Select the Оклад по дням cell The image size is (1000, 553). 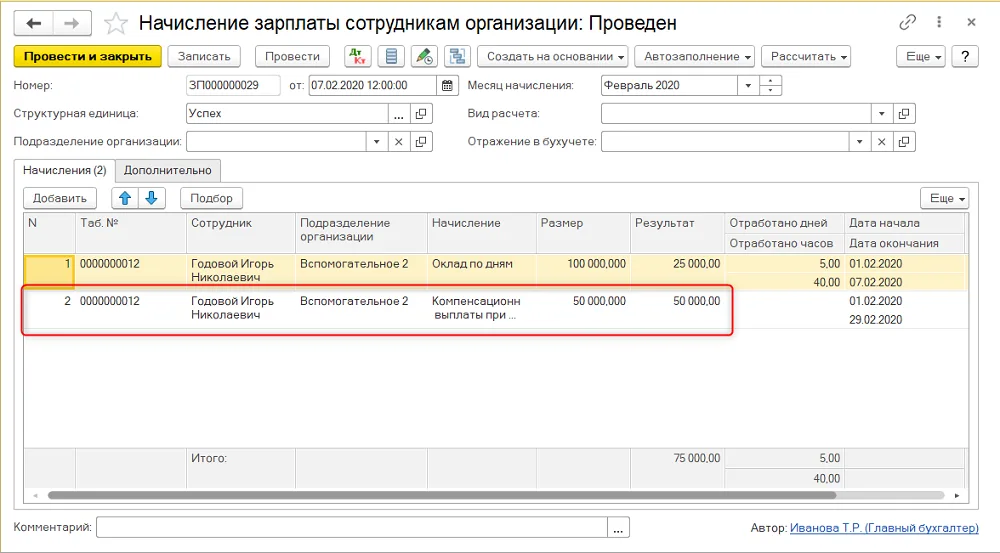[482, 272]
